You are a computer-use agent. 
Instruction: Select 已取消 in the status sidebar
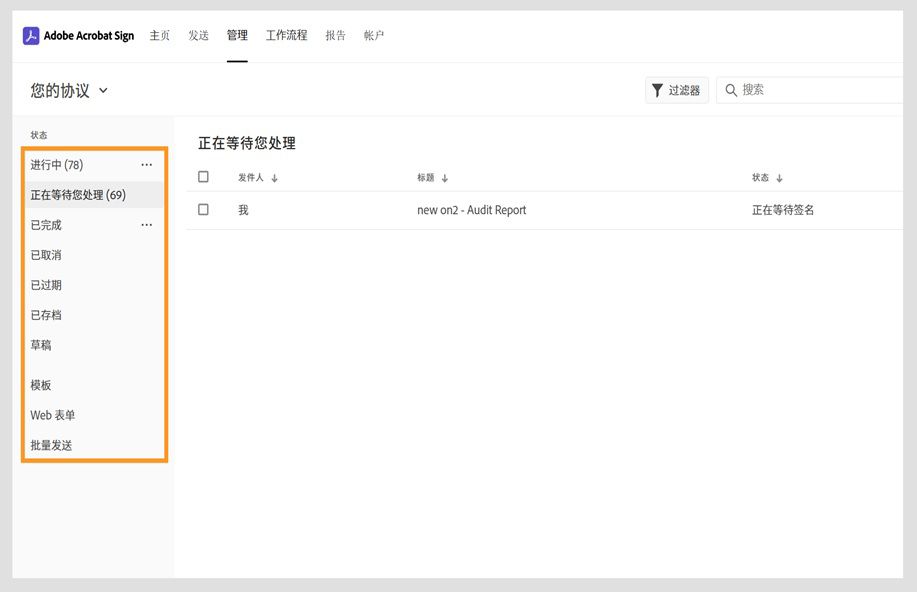pos(44,255)
